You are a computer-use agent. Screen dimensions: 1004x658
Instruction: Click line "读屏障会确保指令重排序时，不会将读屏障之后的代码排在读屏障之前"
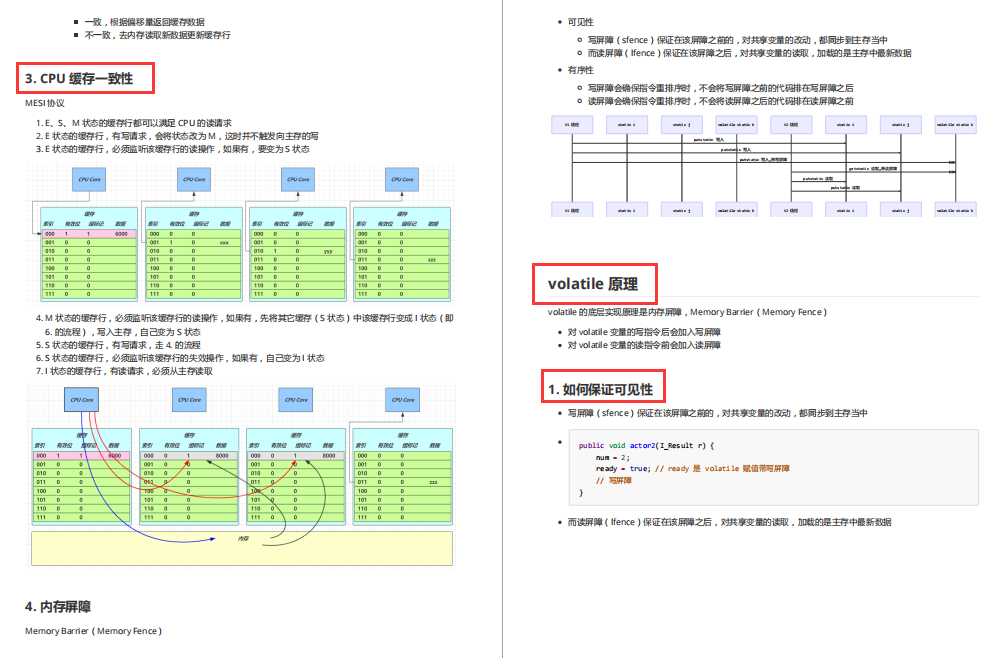coord(720,101)
